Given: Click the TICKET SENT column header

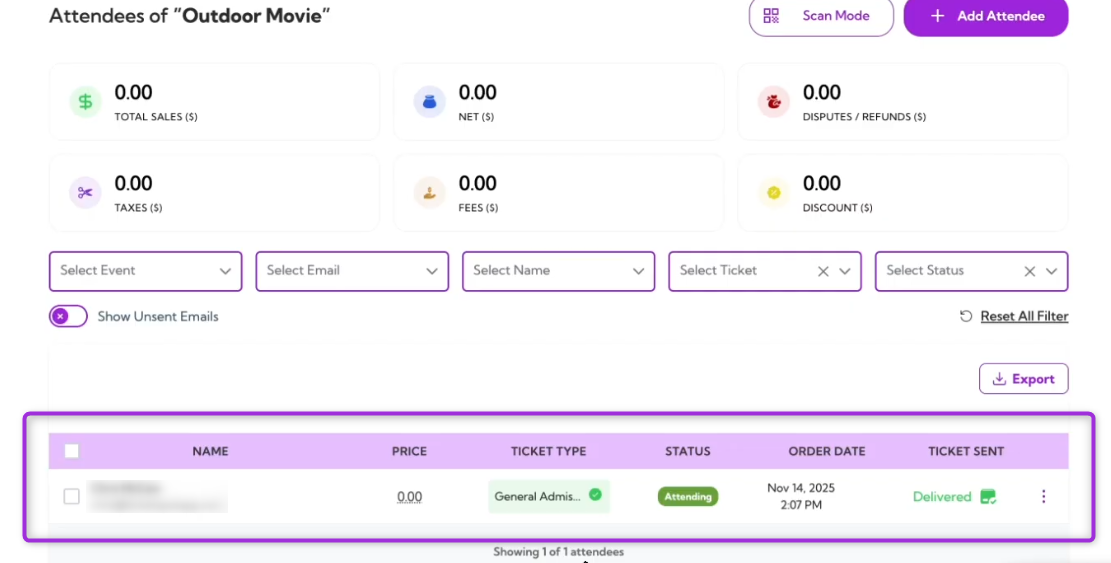Looking at the screenshot, I should (966, 451).
